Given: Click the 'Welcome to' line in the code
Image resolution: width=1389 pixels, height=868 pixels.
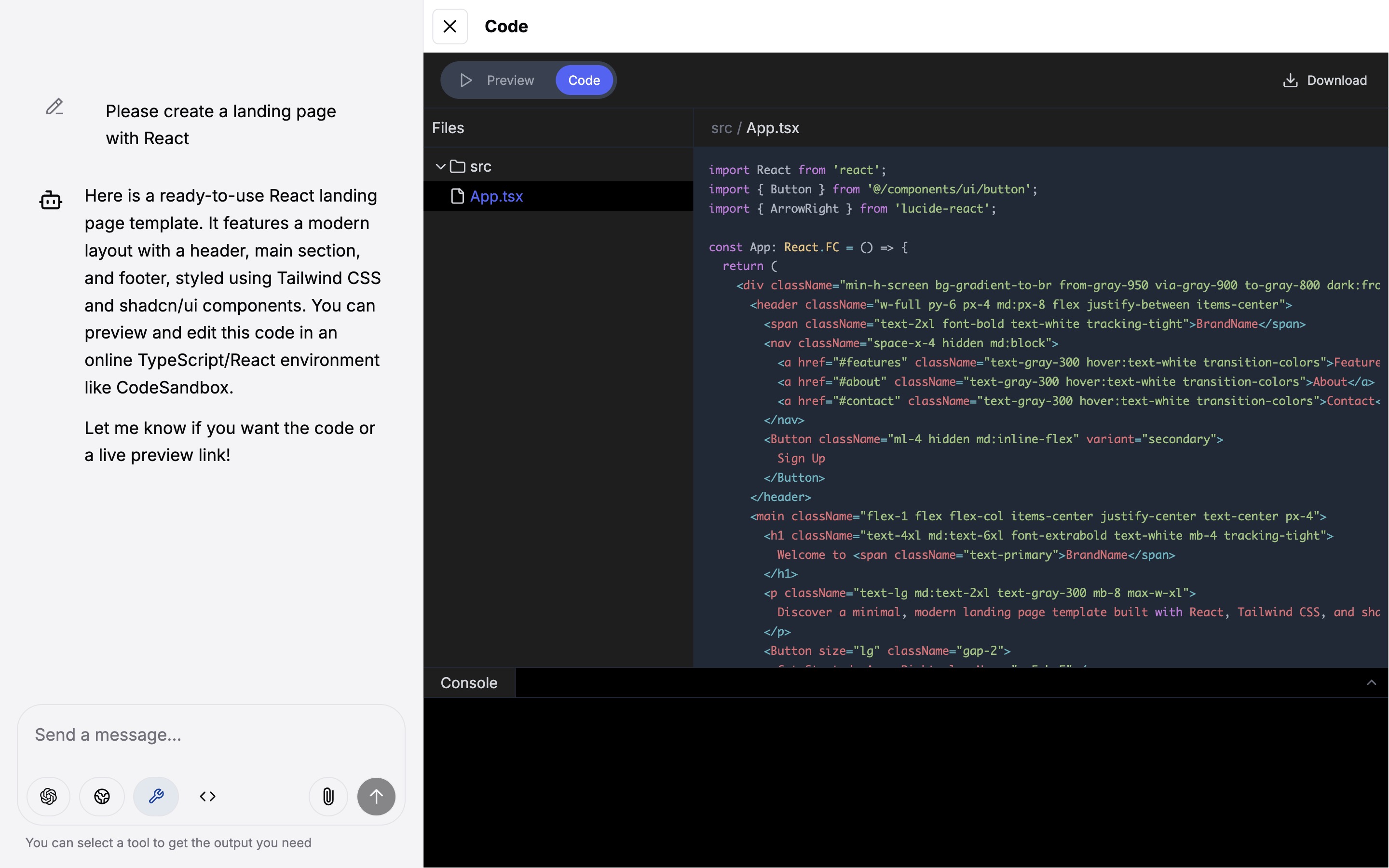Looking at the screenshot, I should point(976,555).
